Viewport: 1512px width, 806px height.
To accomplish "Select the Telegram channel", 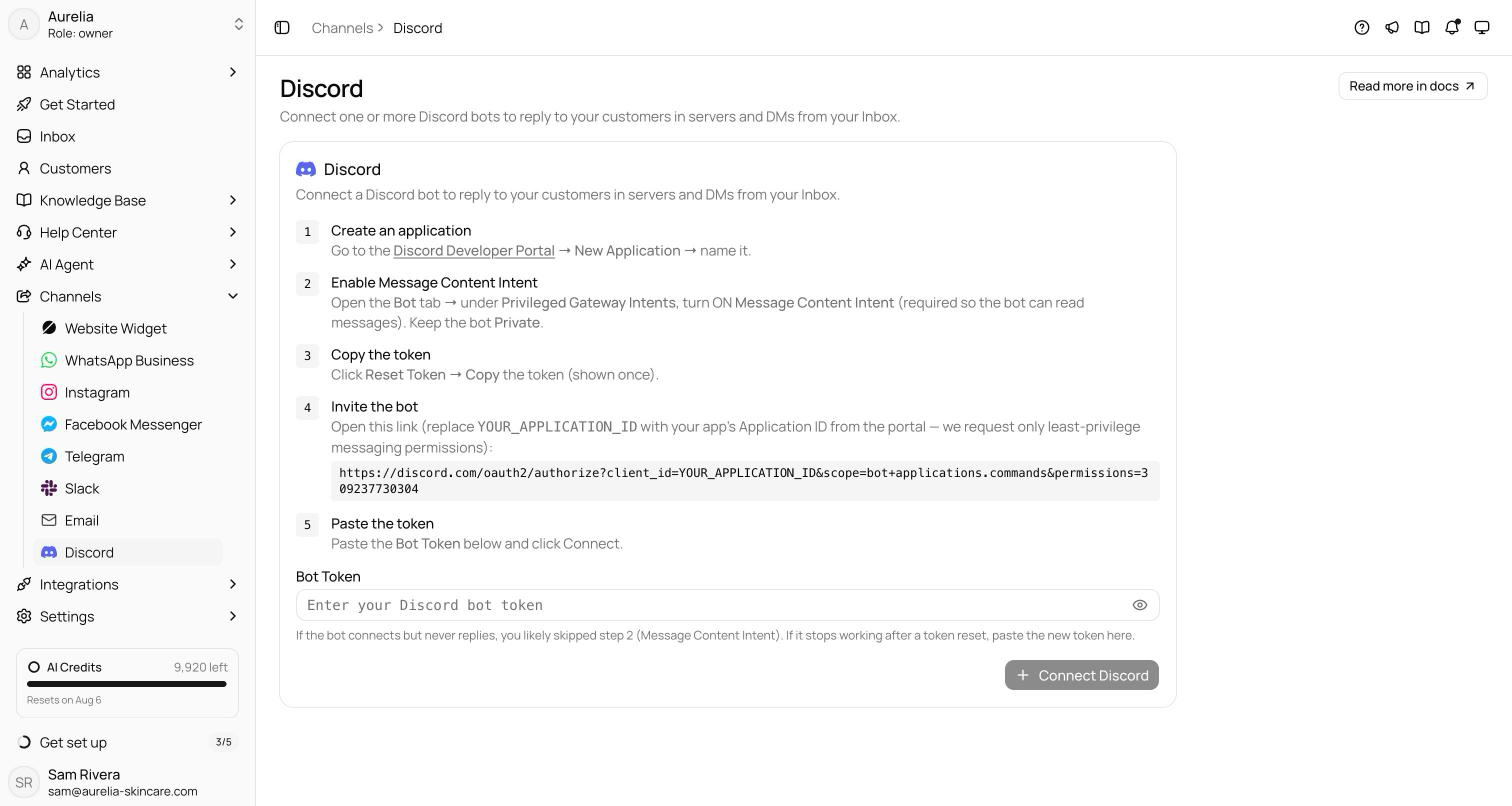I will click(128, 456).
